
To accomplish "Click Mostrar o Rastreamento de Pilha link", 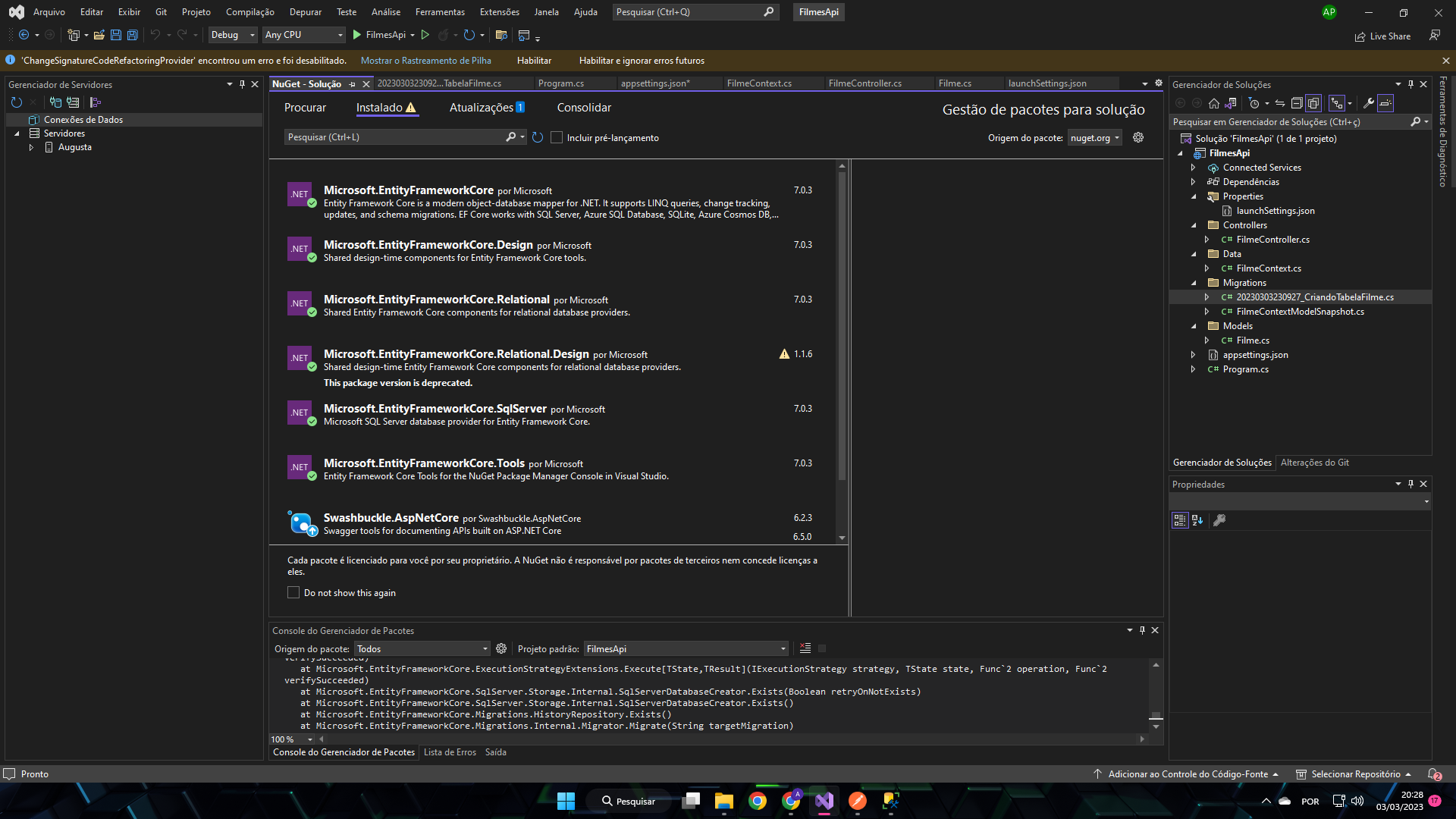I will 428,60.
